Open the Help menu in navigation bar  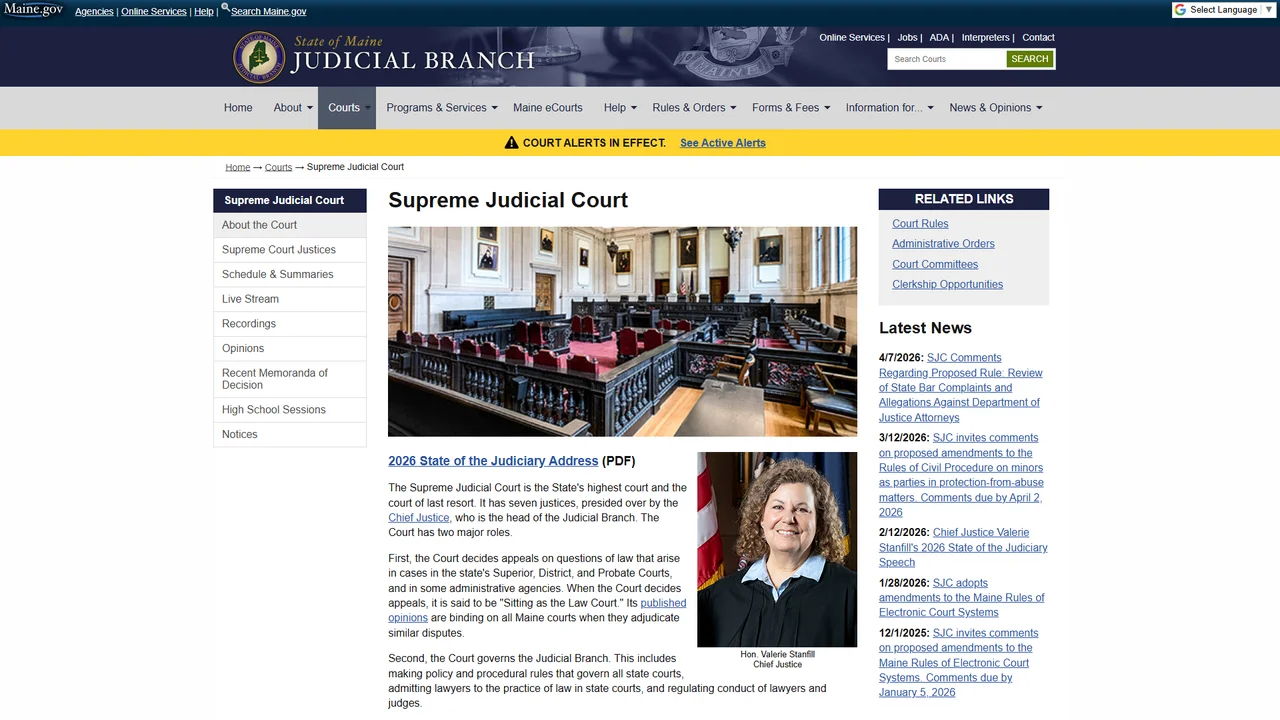620,108
